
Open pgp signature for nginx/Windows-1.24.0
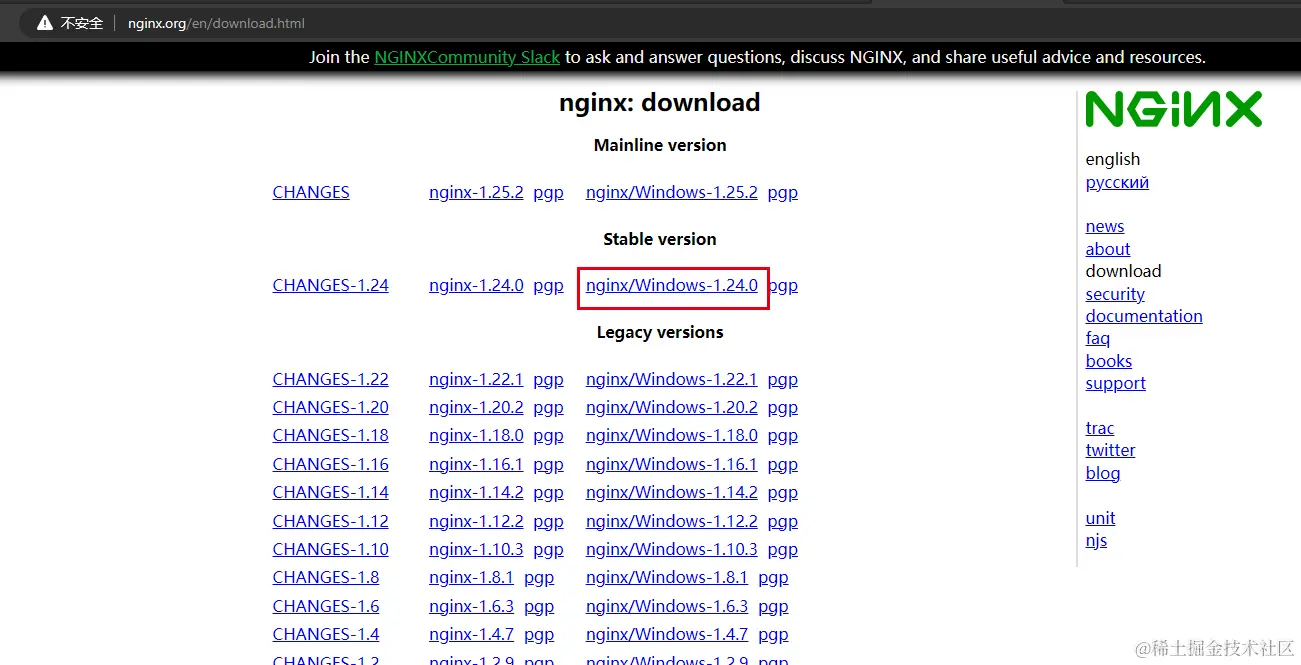784,285
